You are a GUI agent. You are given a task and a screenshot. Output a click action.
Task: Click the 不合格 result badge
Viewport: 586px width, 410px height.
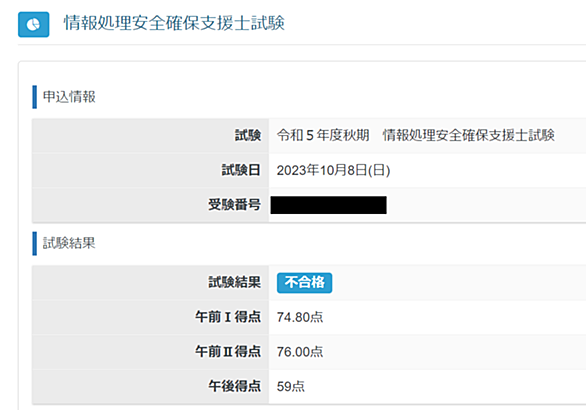pyautogui.click(x=305, y=283)
